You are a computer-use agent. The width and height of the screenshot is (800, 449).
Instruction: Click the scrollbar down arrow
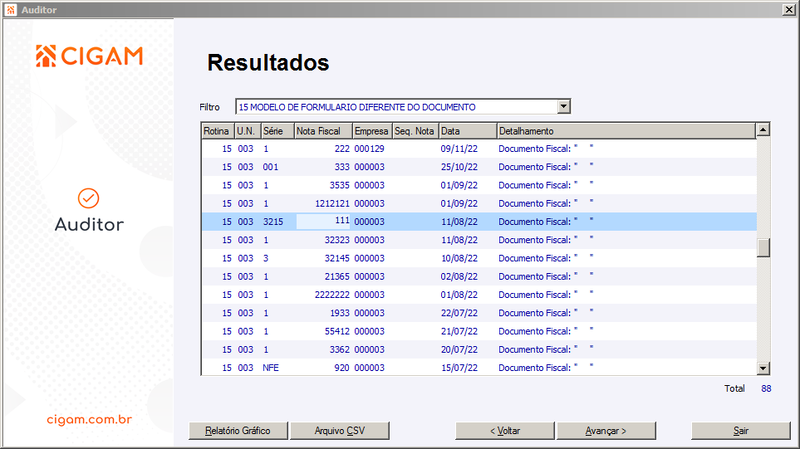763,368
